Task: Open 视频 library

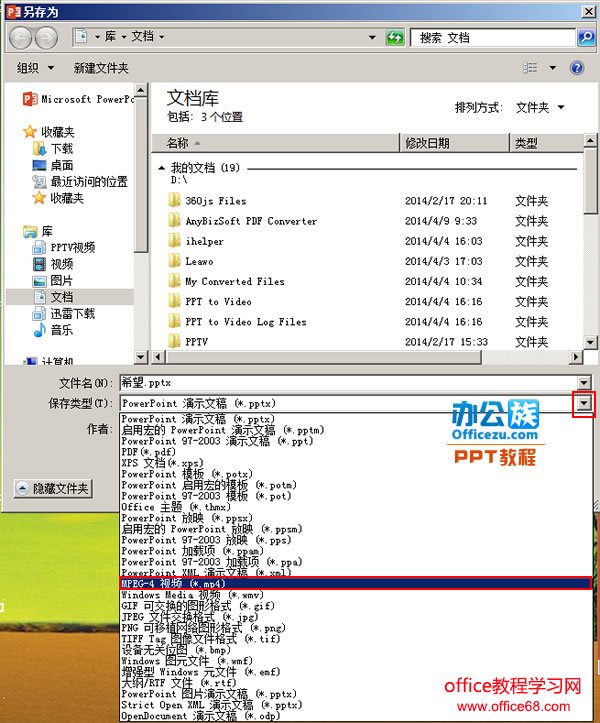Action: tap(53, 264)
